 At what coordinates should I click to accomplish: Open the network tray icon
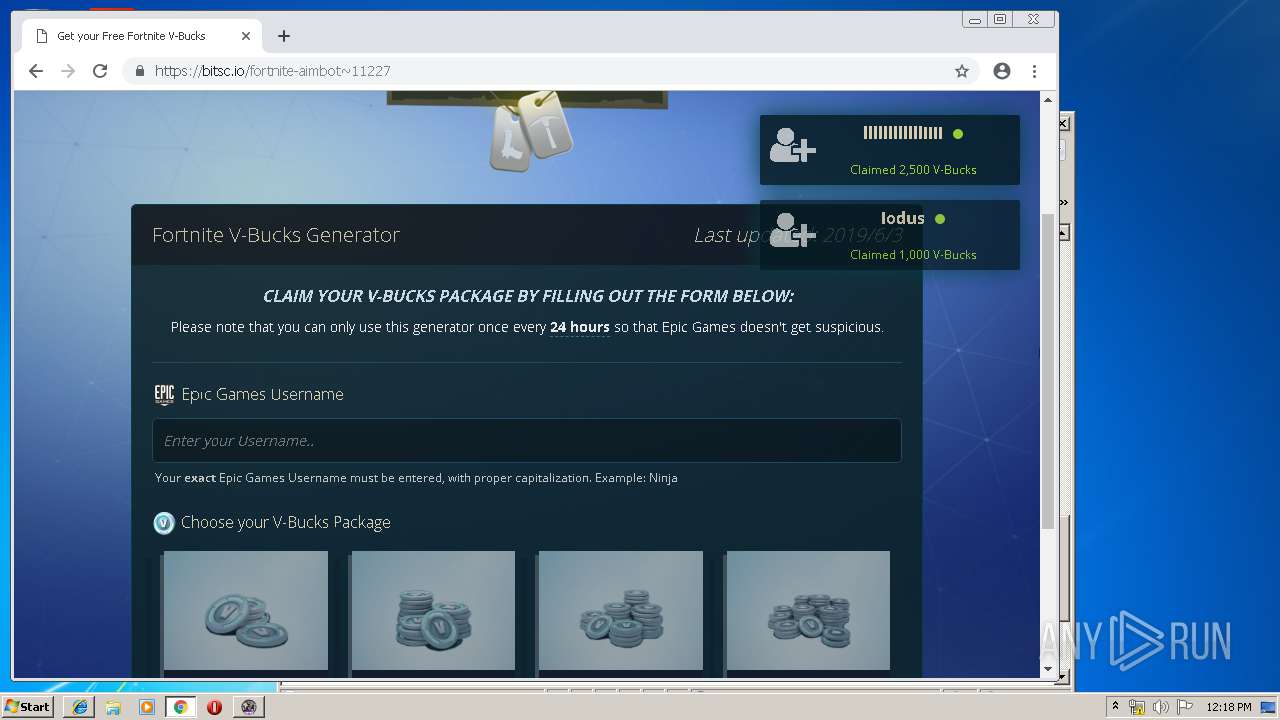1137,707
